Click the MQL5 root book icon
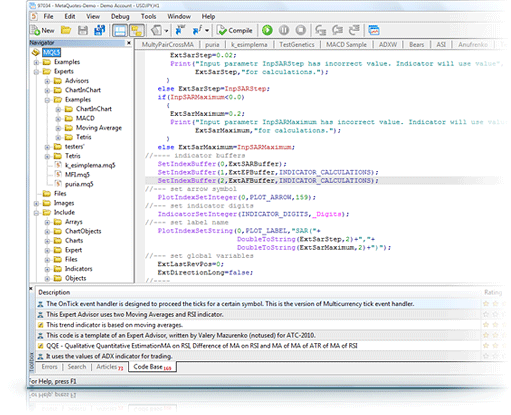Image resolution: width=511 pixels, height=415 pixels. click(36, 52)
